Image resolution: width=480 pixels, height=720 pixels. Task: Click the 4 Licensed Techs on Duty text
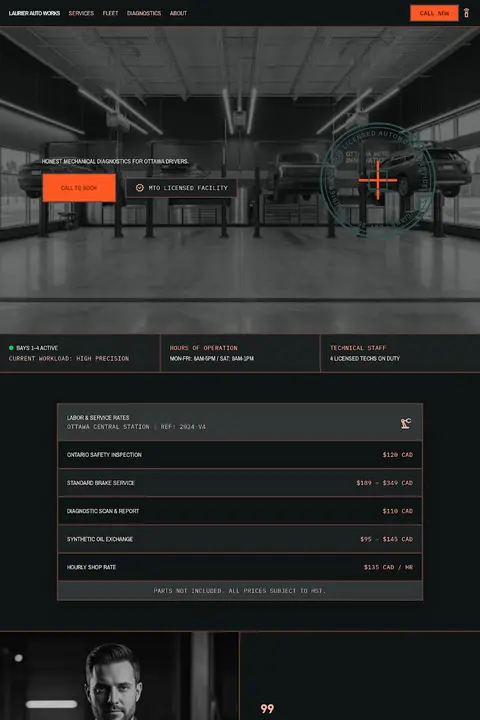tap(365, 358)
